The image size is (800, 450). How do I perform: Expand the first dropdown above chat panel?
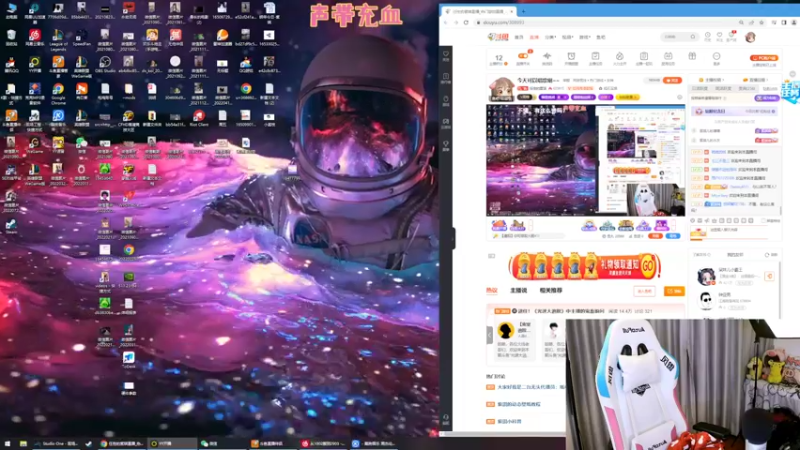pos(711,80)
